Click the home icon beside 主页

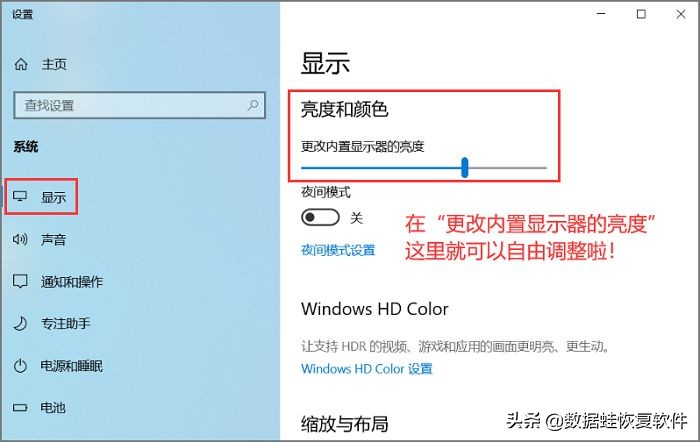21,64
